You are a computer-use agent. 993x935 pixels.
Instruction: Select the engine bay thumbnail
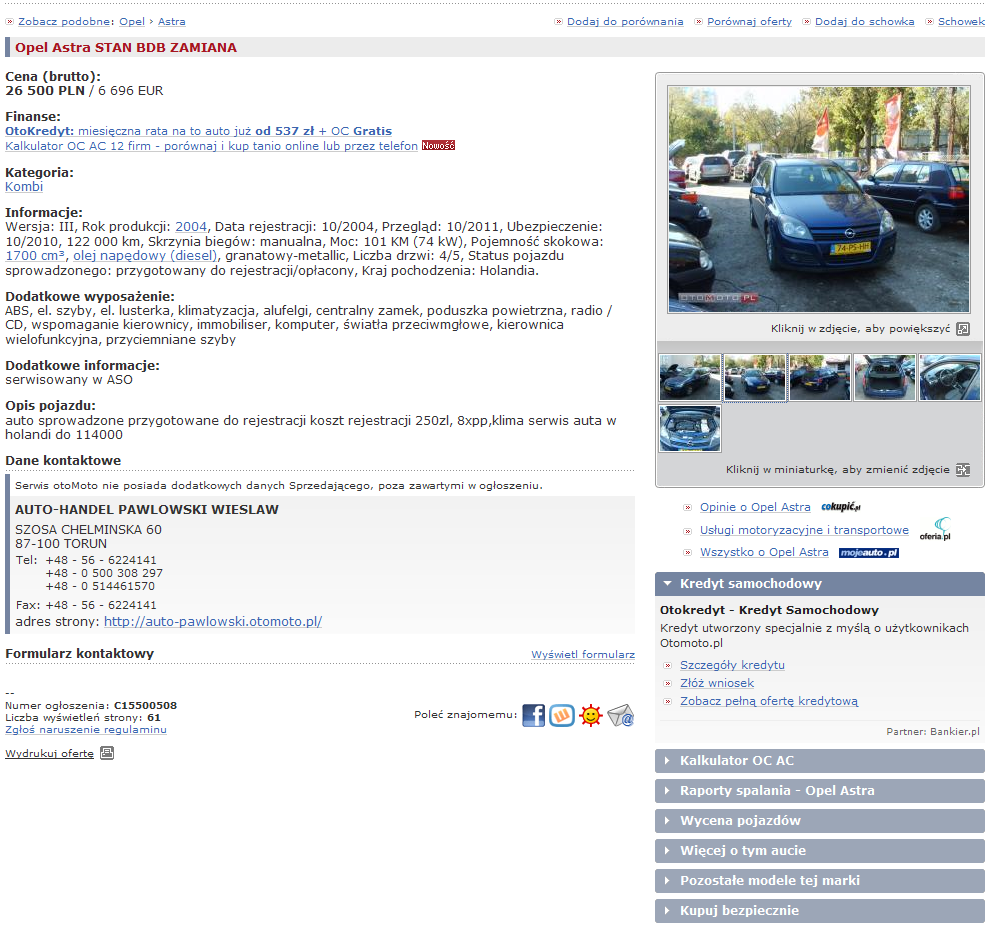click(690, 429)
